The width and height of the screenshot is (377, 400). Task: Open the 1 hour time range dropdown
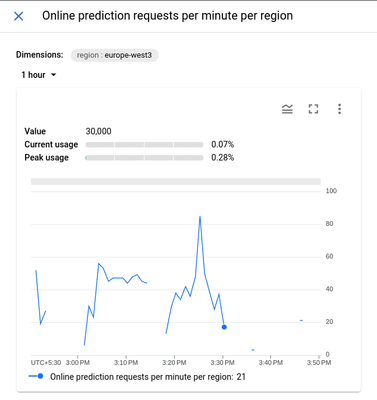coord(39,75)
